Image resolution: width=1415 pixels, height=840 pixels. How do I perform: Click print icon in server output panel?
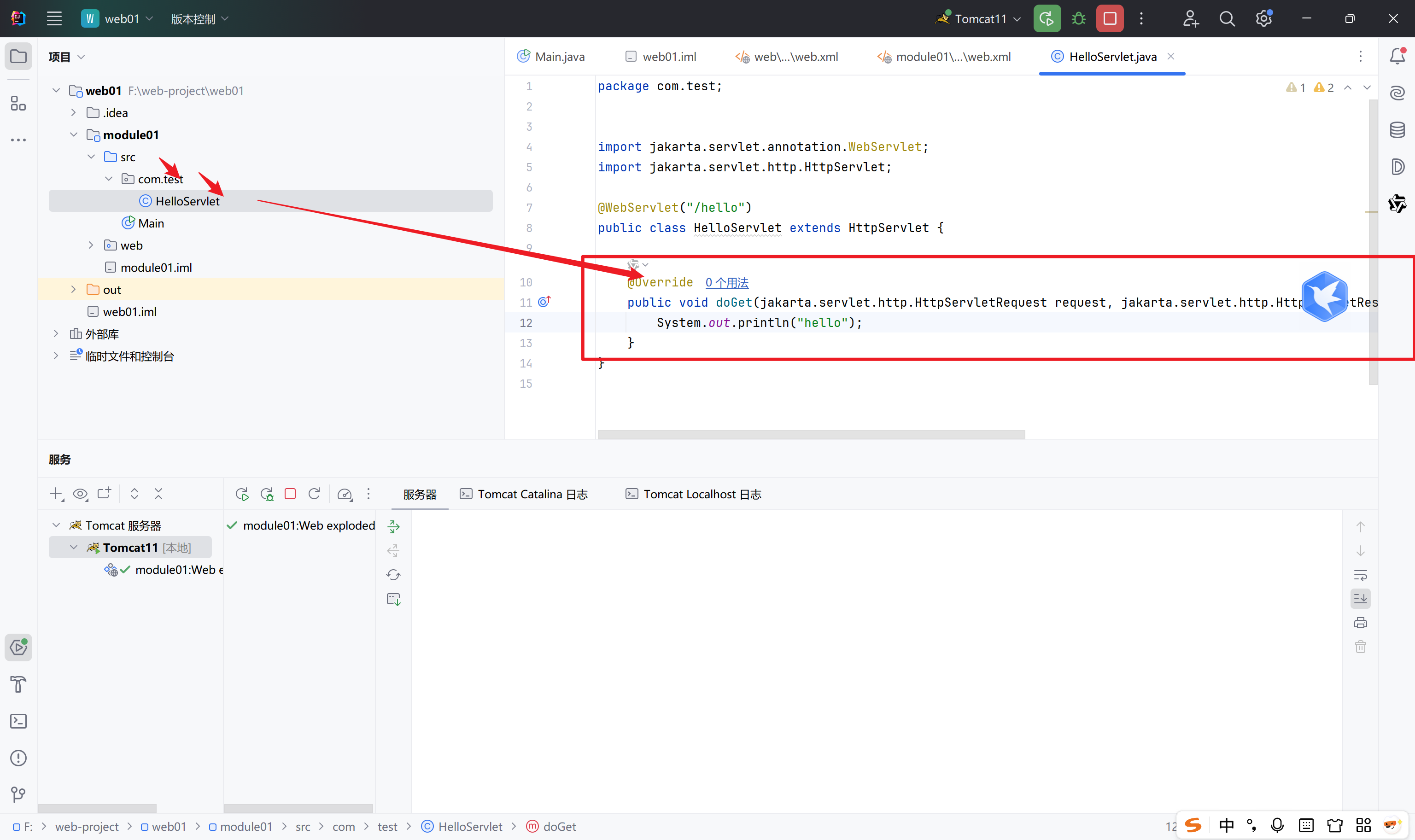point(1360,623)
